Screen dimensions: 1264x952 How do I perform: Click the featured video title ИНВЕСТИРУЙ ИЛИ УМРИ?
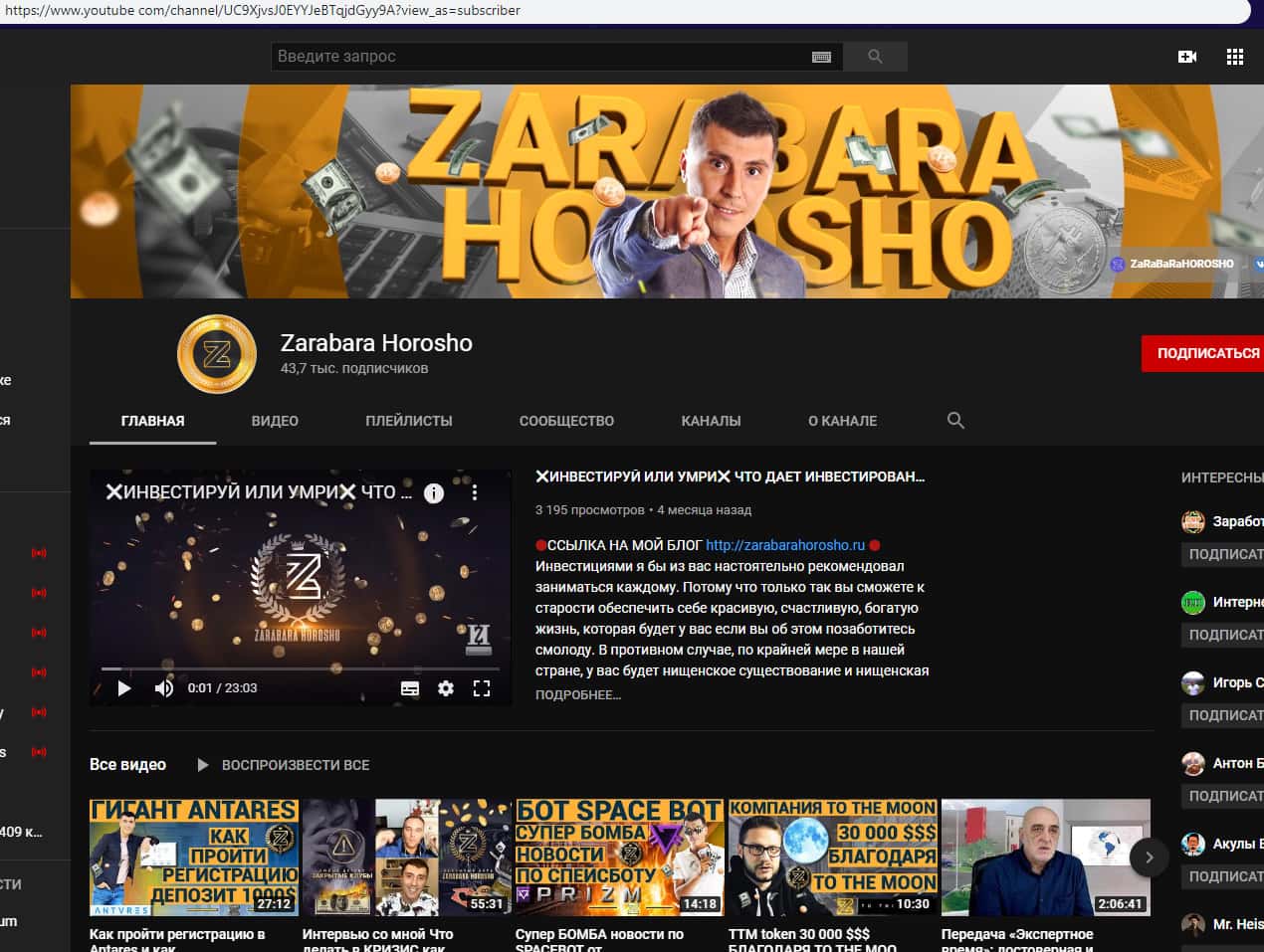[730, 476]
